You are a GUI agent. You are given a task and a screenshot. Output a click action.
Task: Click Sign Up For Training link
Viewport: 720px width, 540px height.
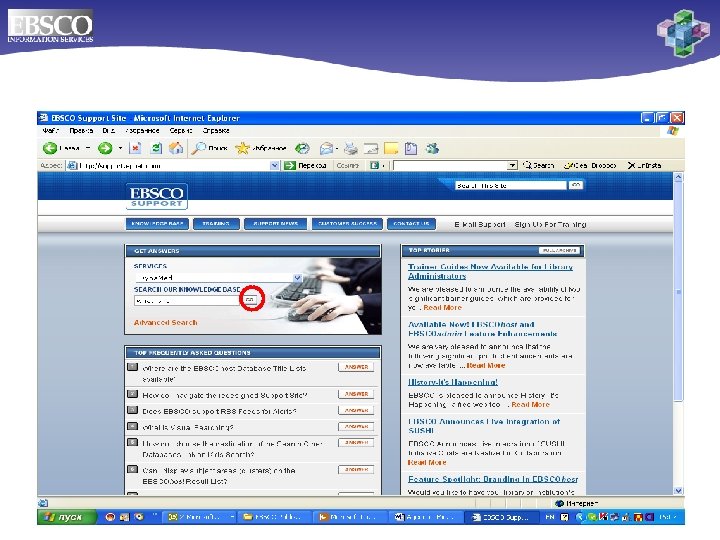tap(550, 225)
